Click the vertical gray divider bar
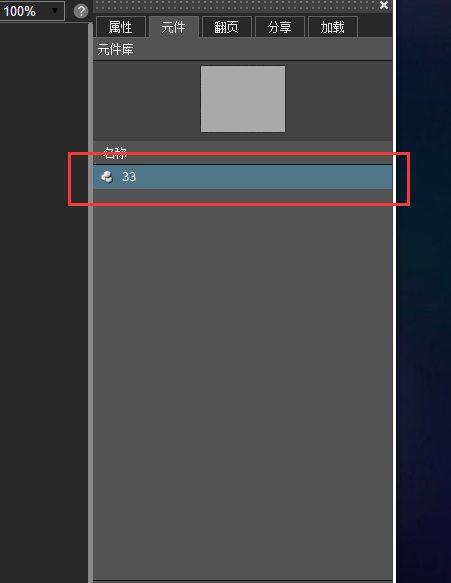The width and height of the screenshot is (451, 583). point(90,302)
